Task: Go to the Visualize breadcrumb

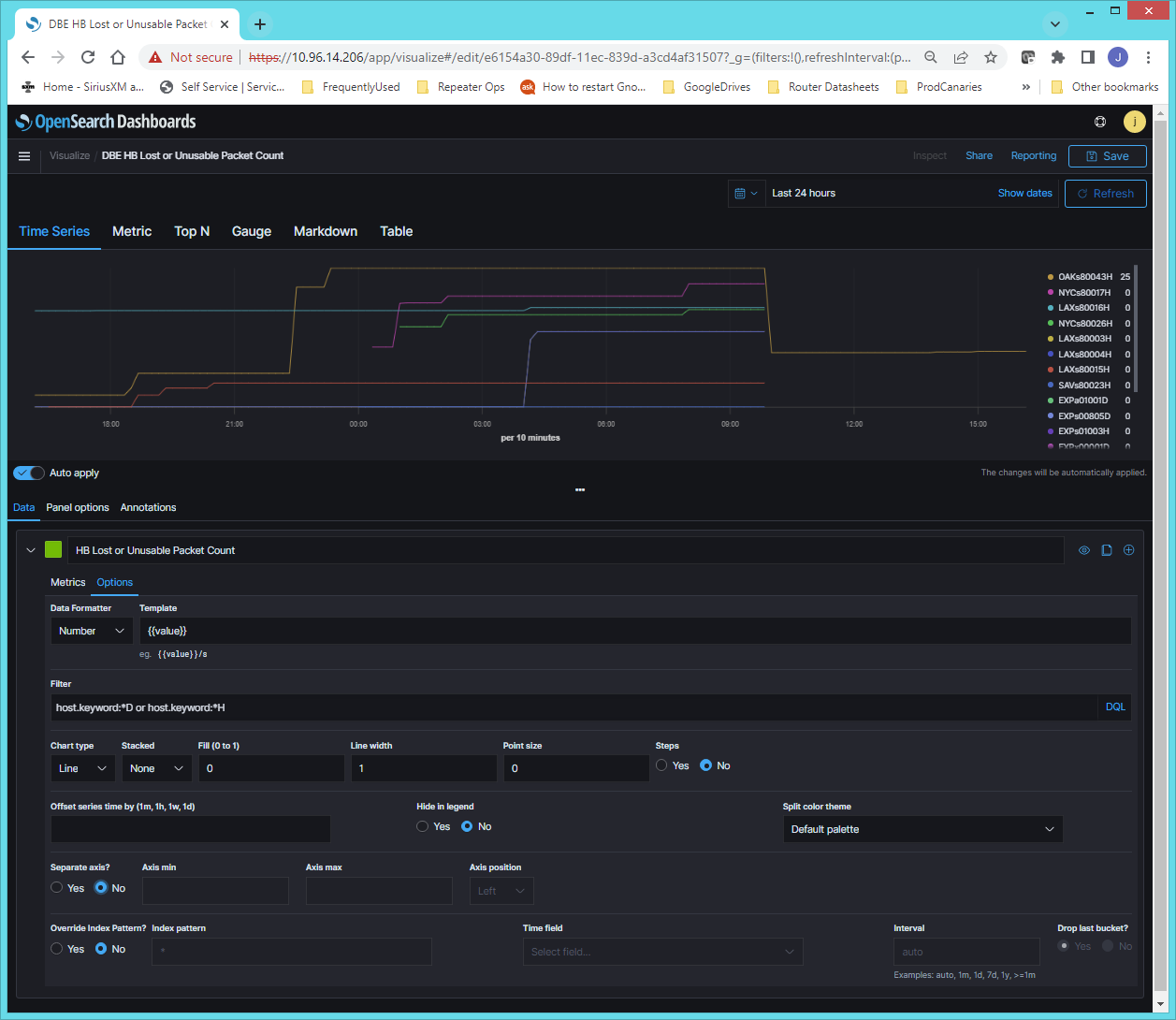Action: [70, 156]
